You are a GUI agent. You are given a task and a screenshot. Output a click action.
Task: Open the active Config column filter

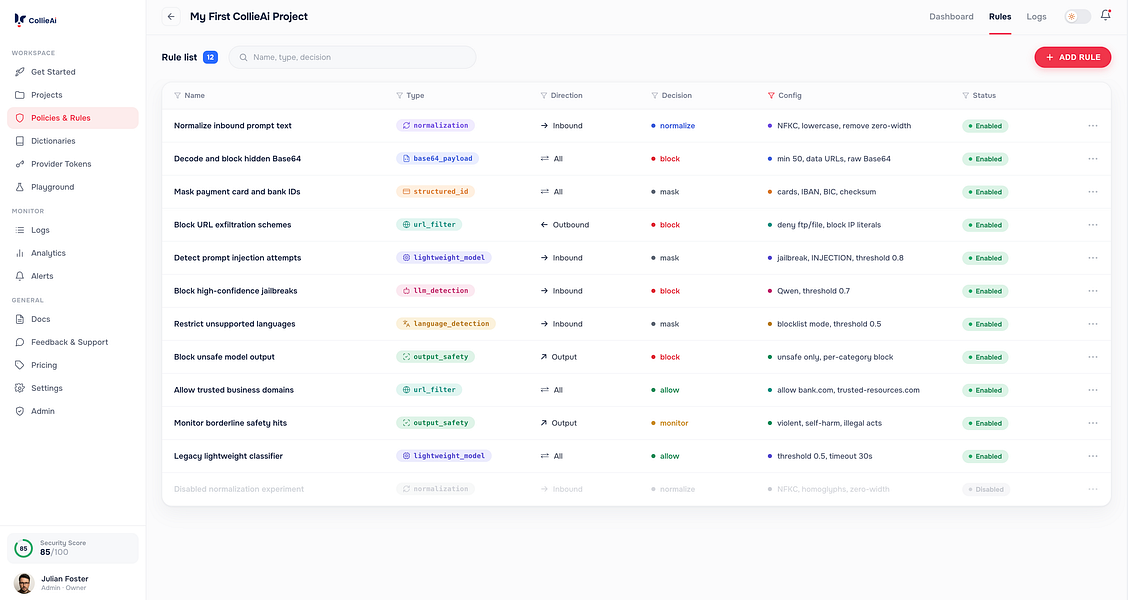click(771, 96)
